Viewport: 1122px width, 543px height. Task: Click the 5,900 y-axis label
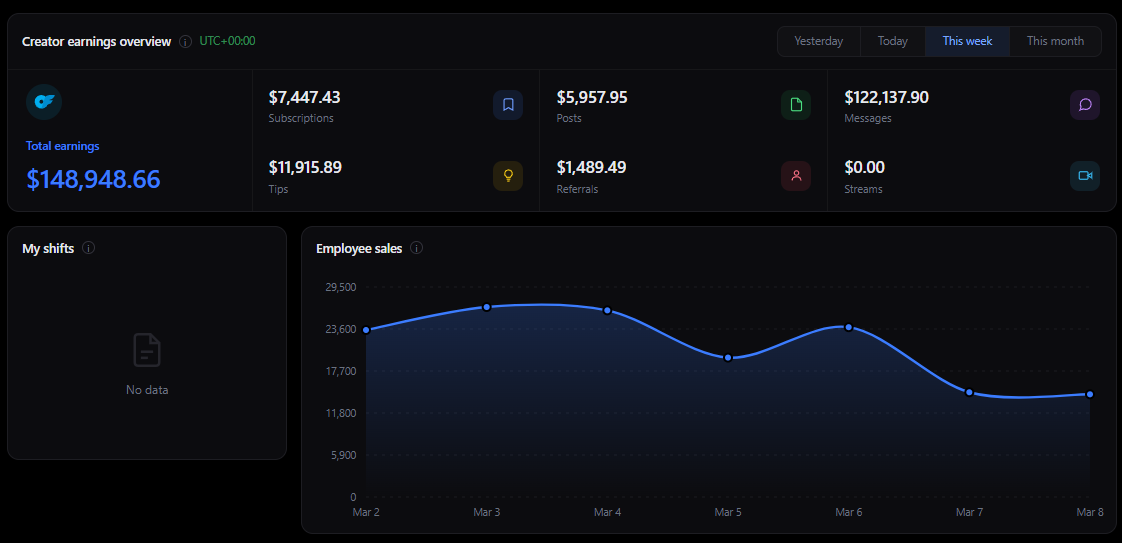[x=343, y=455]
